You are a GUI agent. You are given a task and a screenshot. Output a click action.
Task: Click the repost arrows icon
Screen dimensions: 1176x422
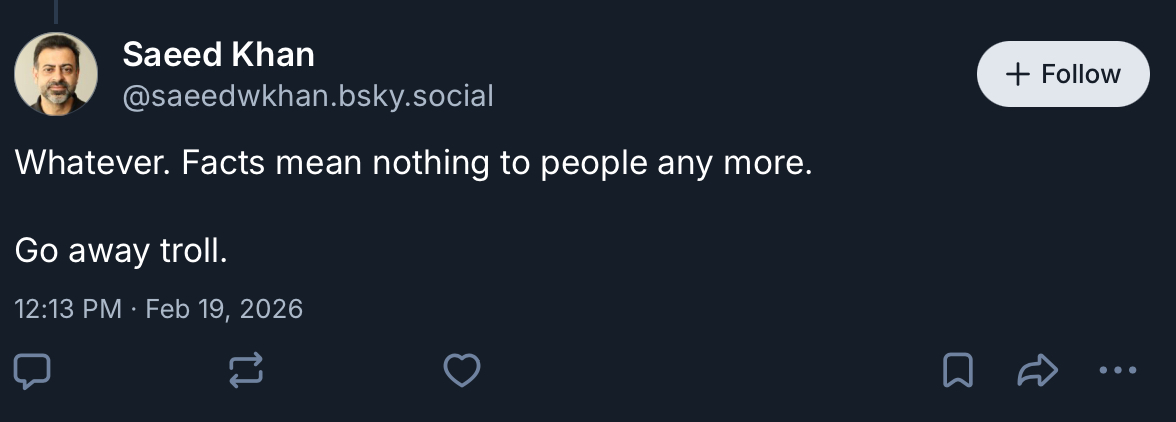tap(246, 371)
